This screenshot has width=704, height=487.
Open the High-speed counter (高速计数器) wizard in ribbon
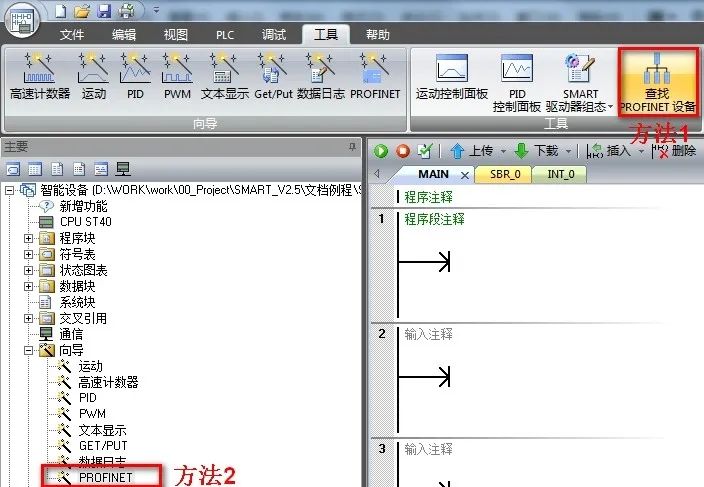click(40, 76)
